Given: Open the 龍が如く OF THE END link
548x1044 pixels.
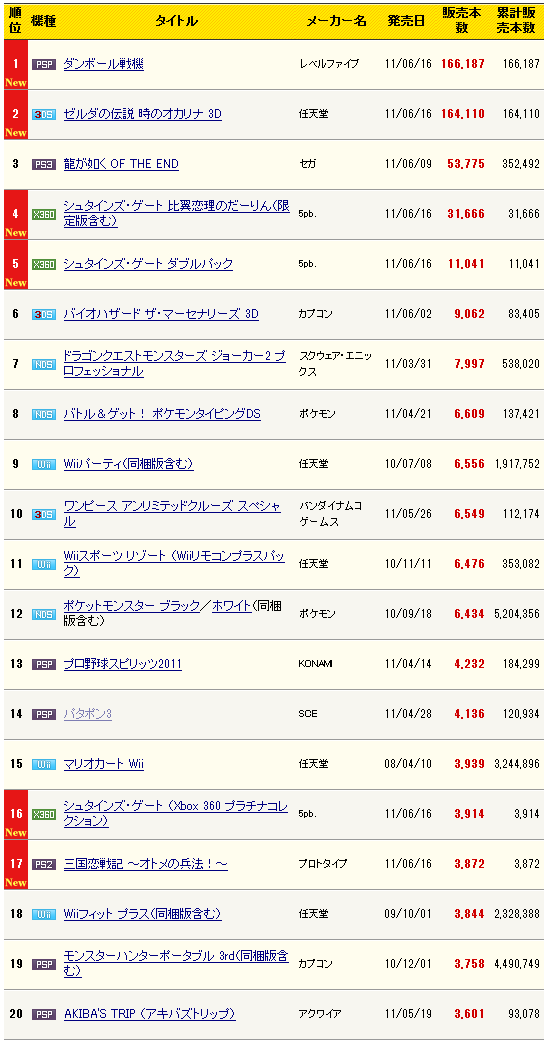Looking at the screenshot, I should [121, 164].
